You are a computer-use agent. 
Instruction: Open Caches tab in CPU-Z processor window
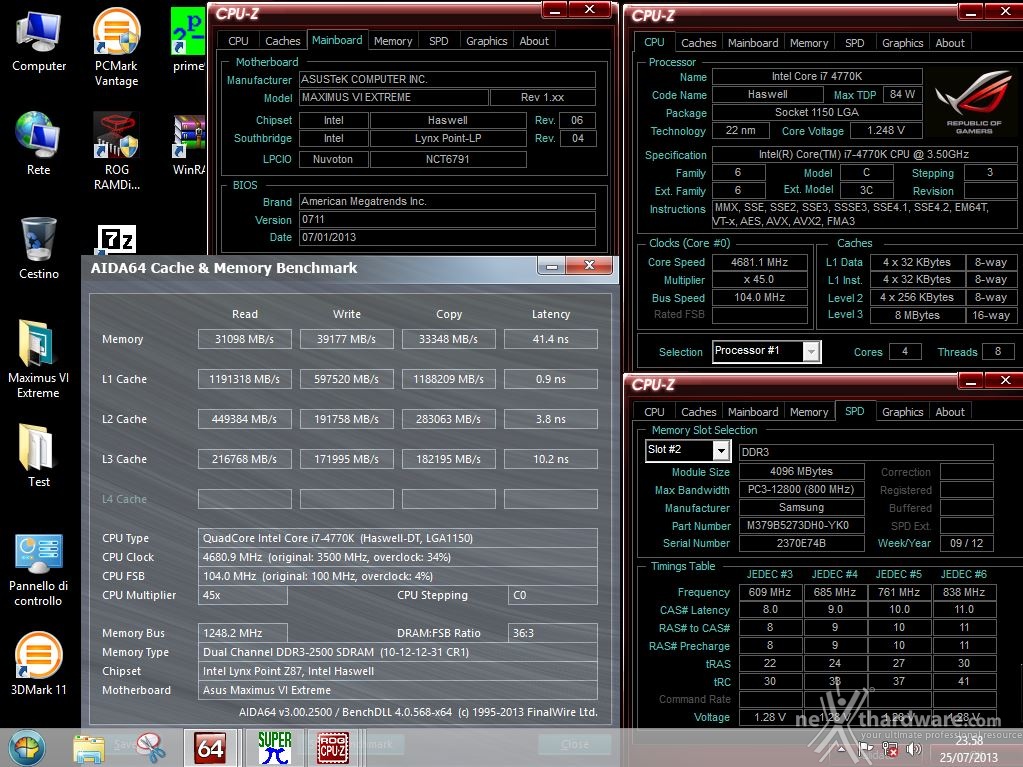coord(698,43)
